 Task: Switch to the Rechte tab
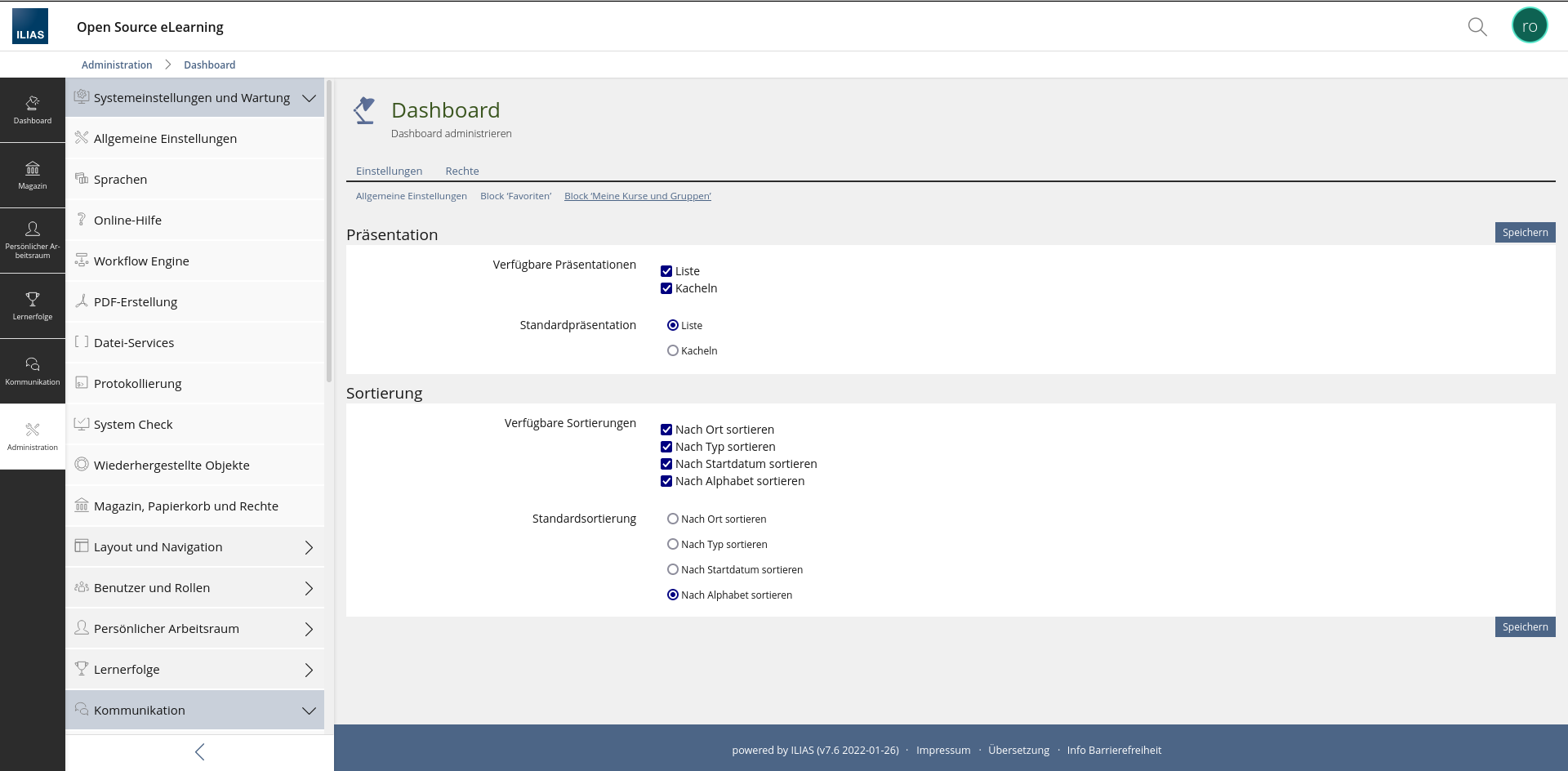(461, 171)
